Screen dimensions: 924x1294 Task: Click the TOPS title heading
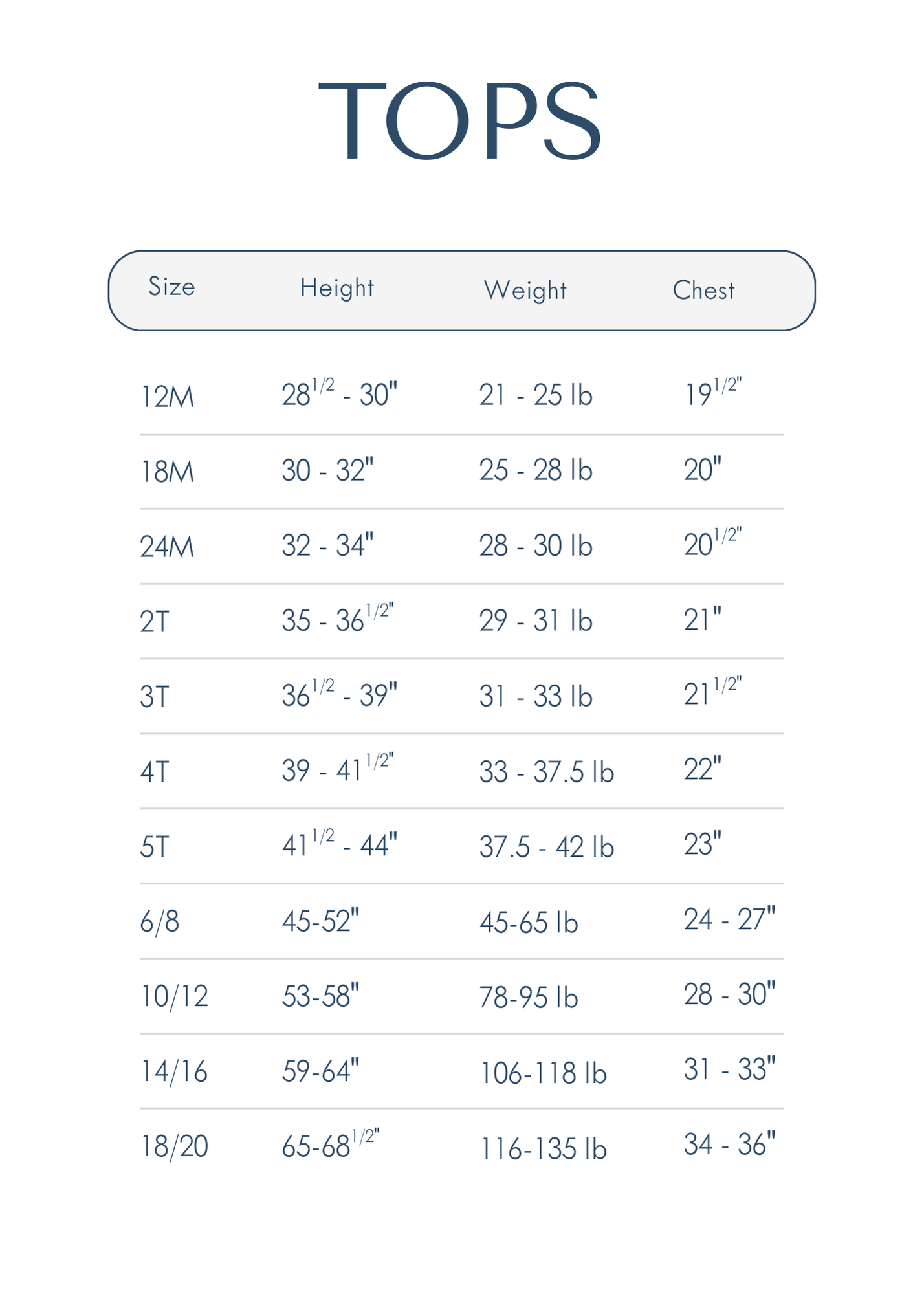tap(460, 121)
